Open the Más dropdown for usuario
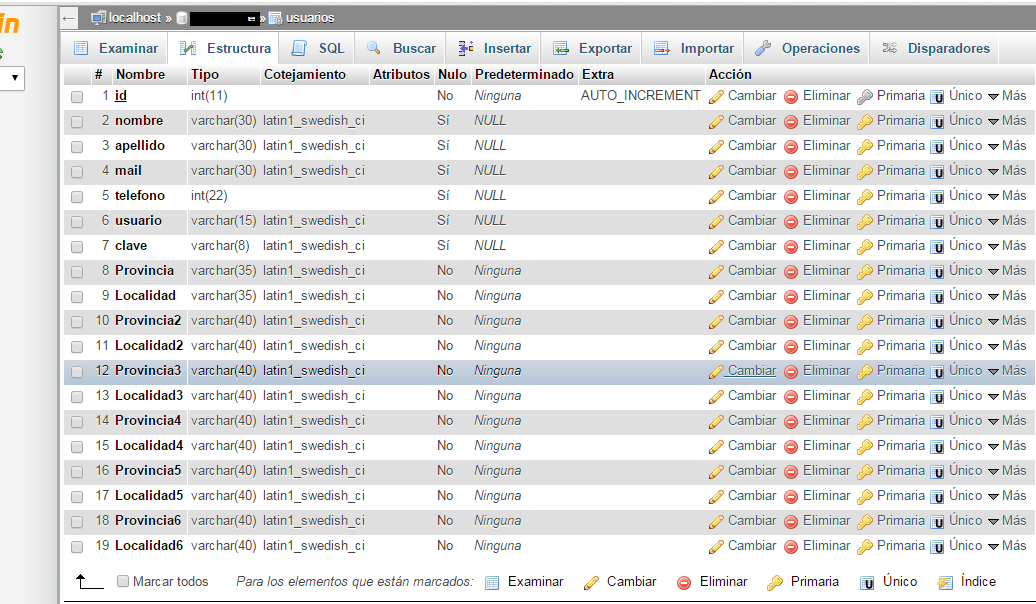Image resolution: width=1036 pixels, height=604 pixels. [1008, 221]
